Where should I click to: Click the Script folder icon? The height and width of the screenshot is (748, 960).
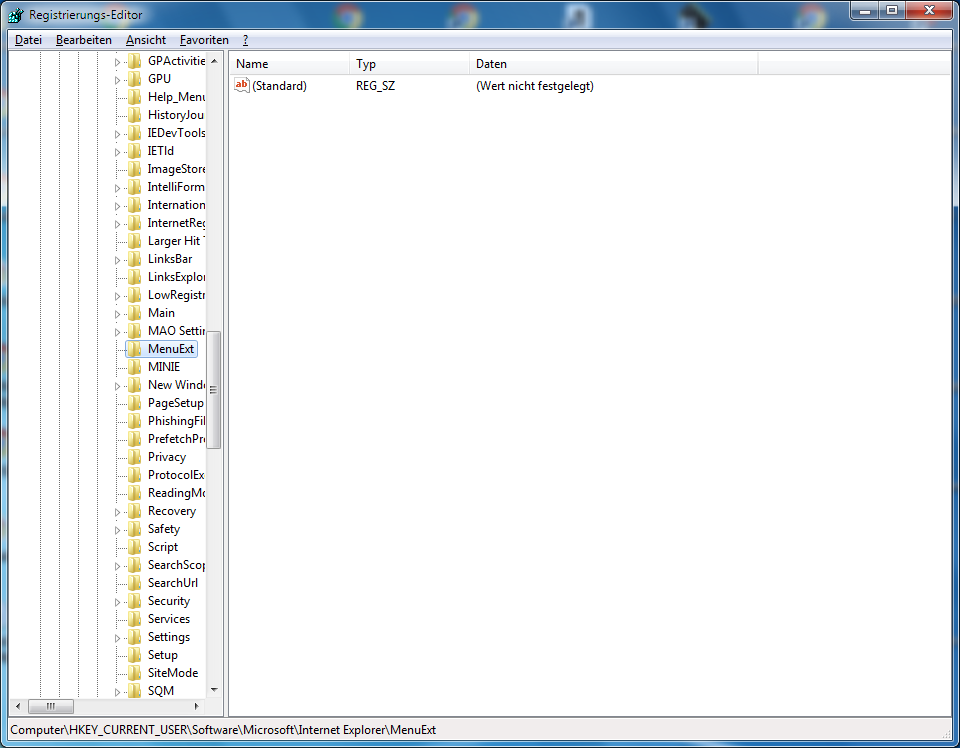[x=135, y=547]
